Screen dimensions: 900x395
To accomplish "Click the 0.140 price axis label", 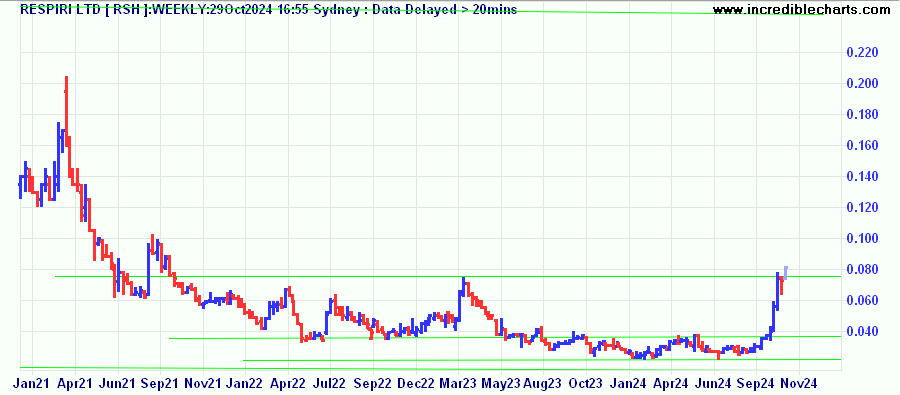I will tap(863, 177).
